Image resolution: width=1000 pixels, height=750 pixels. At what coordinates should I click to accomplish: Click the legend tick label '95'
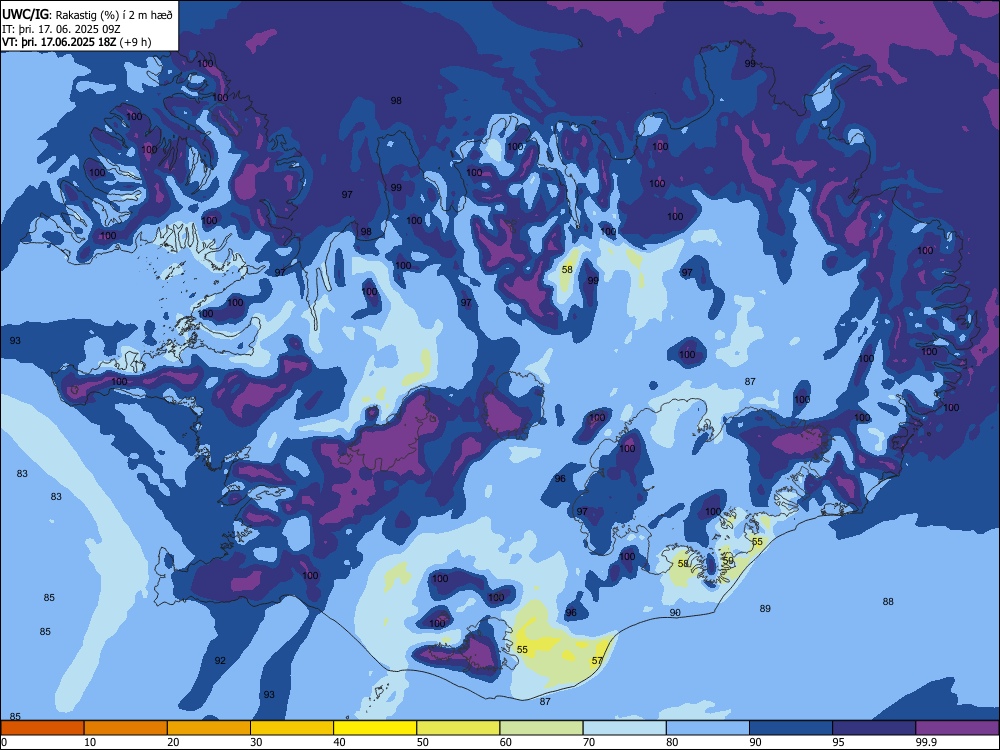pyautogui.click(x=838, y=742)
